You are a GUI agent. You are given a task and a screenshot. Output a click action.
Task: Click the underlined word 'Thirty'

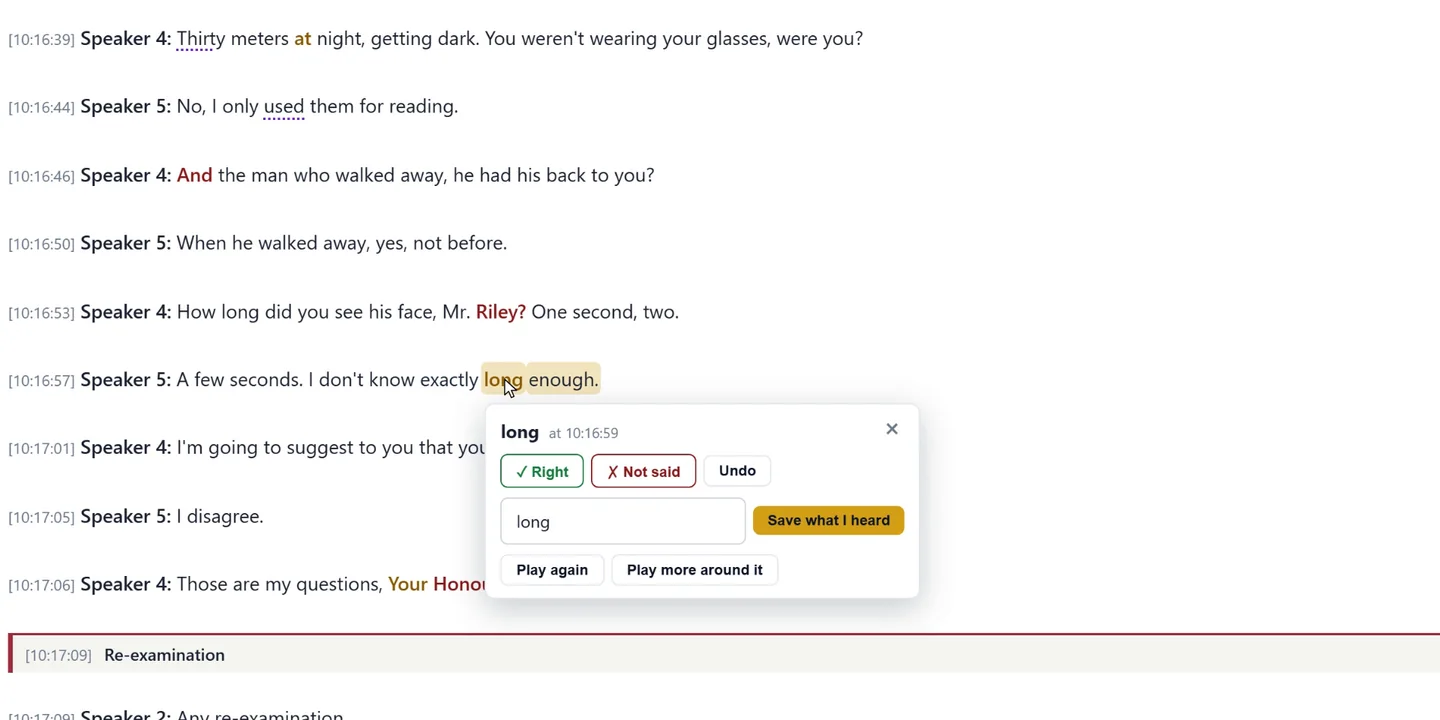click(x=201, y=39)
